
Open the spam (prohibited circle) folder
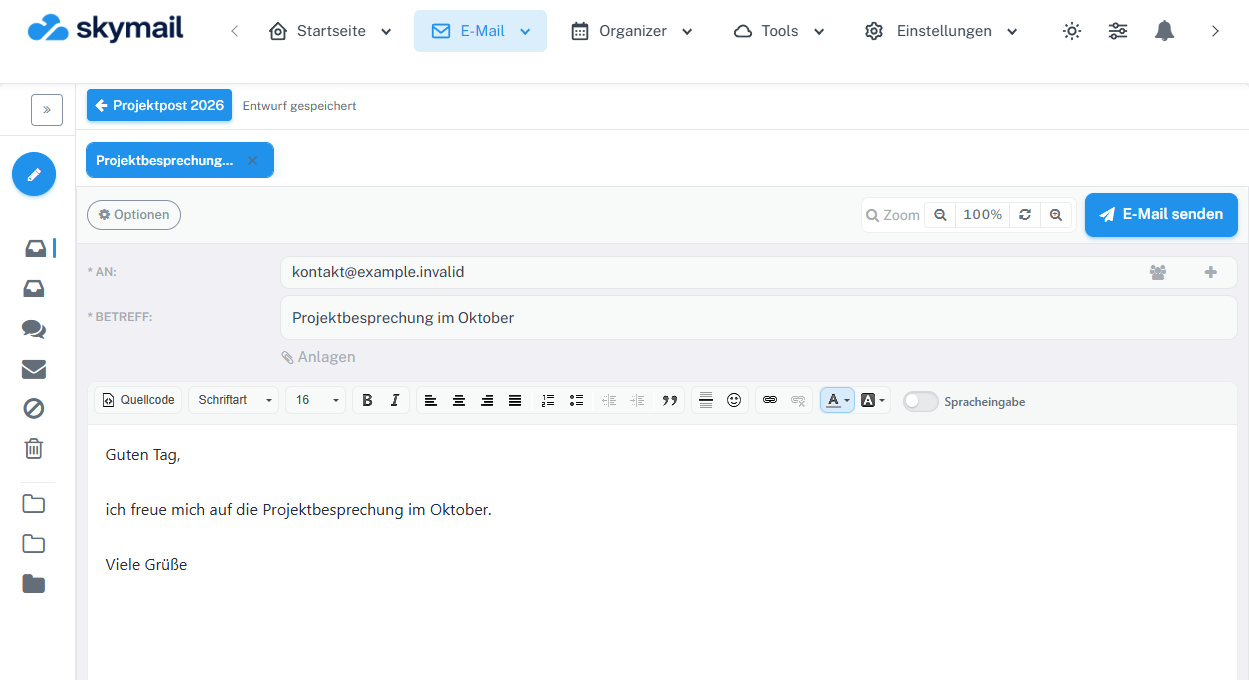pyautogui.click(x=34, y=408)
